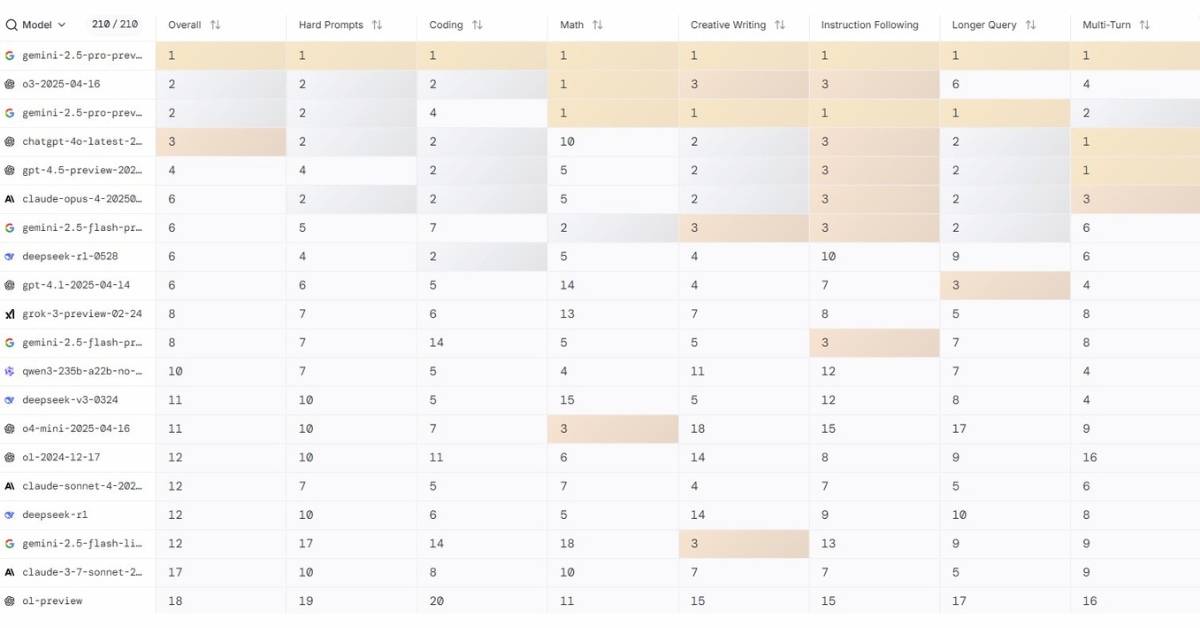Sort by the Overall column arrows
Screen dimensions: 1200x628
pyautogui.click(x=215, y=25)
